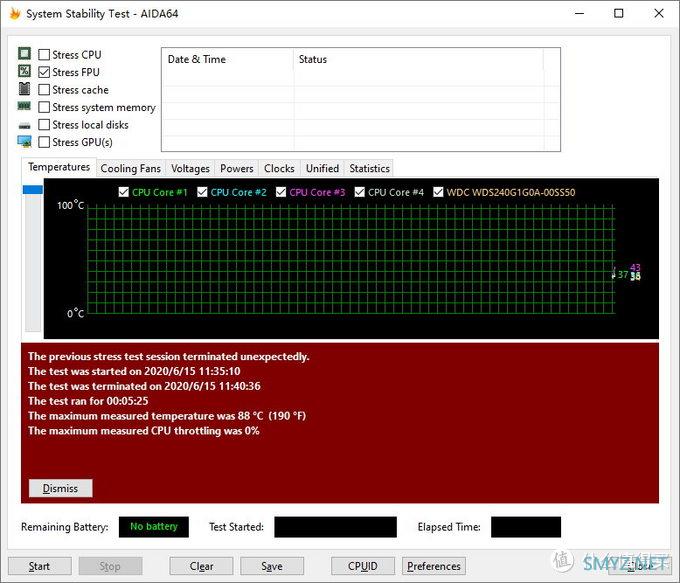Click 'The test ran for 00:05:25' line
This screenshot has height=583, width=680.
point(88,401)
